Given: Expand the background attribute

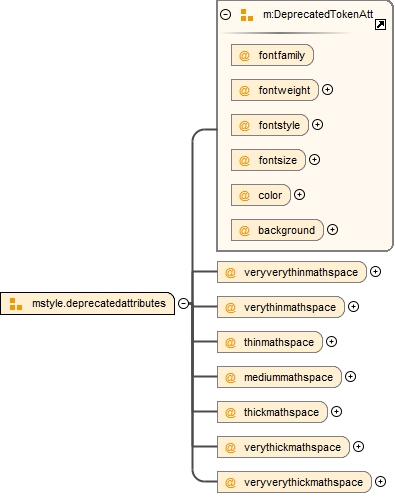Looking at the screenshot, I should coord(332,230).
